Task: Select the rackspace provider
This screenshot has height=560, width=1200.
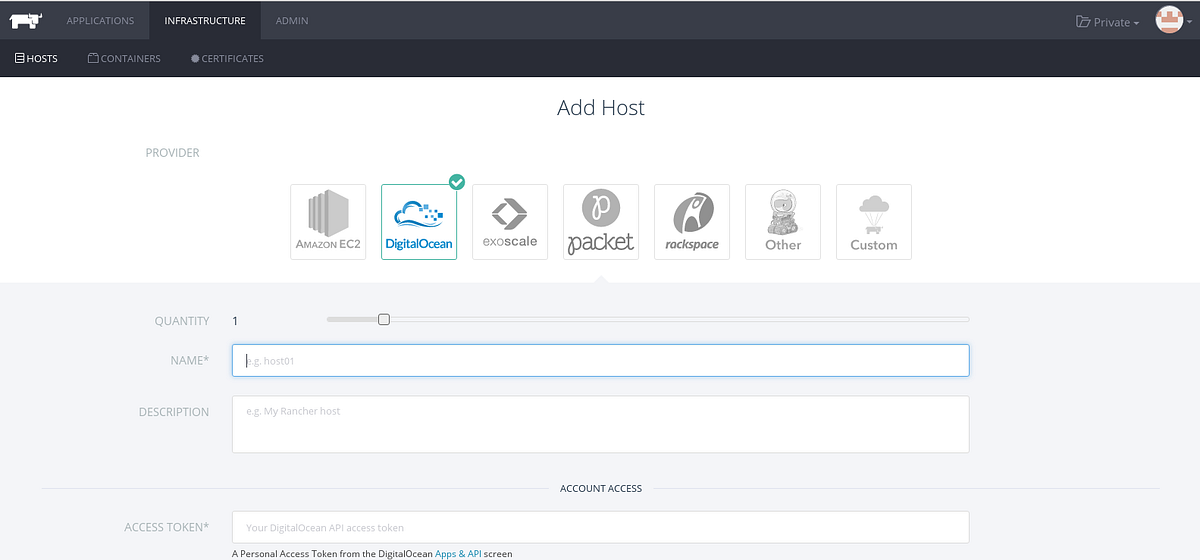Action: [692, 222]
